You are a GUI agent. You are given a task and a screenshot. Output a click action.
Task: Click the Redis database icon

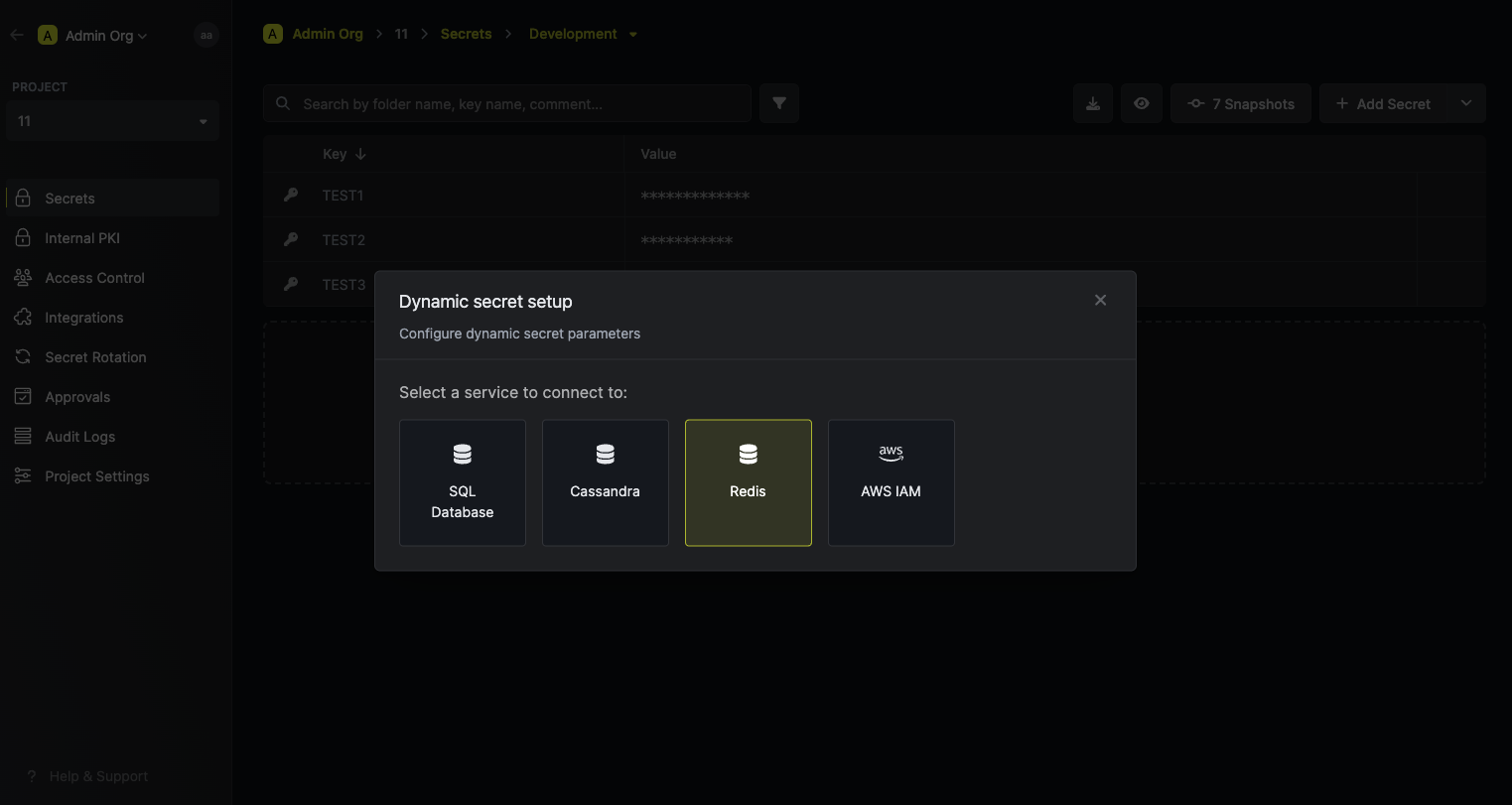click(749, 454)
